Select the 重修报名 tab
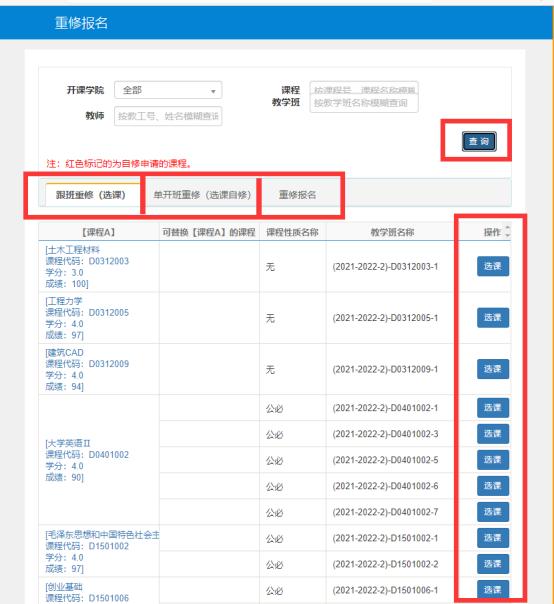Image resolution: width=554 pixels, height=604 pixels. click(x=297, y=195)
